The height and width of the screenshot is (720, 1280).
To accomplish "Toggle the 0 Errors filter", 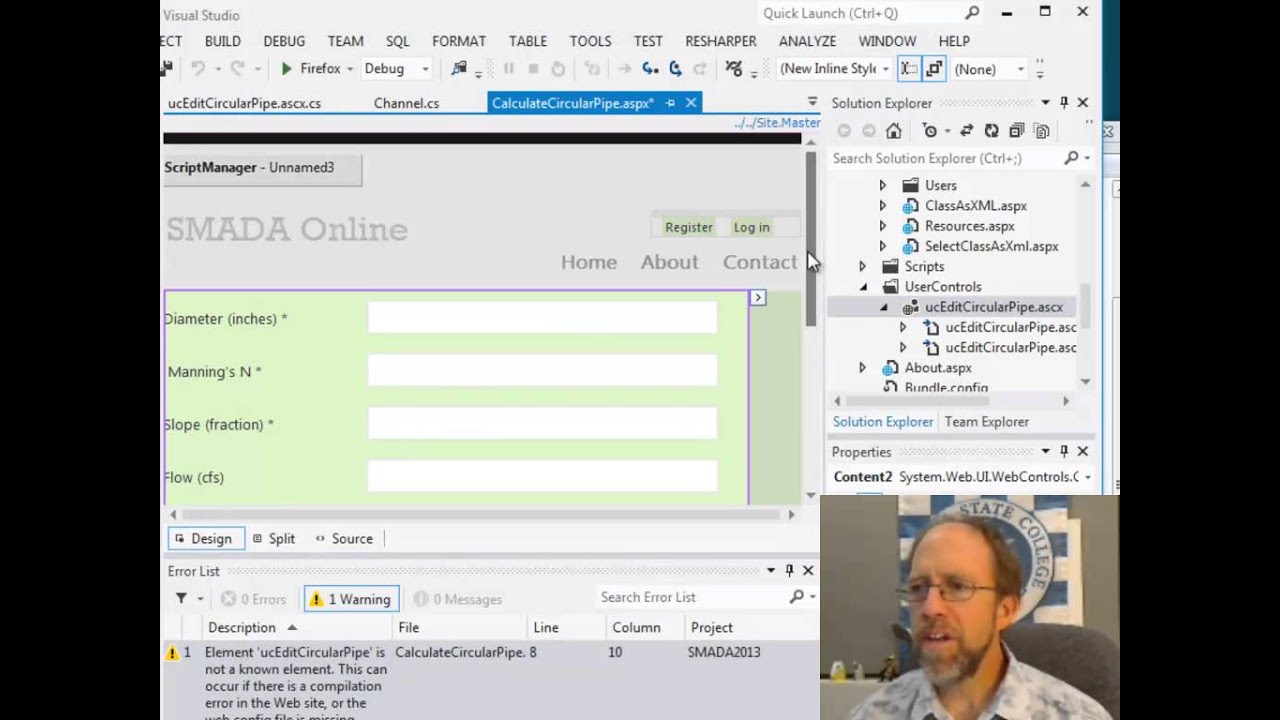I will coord(254,599).
